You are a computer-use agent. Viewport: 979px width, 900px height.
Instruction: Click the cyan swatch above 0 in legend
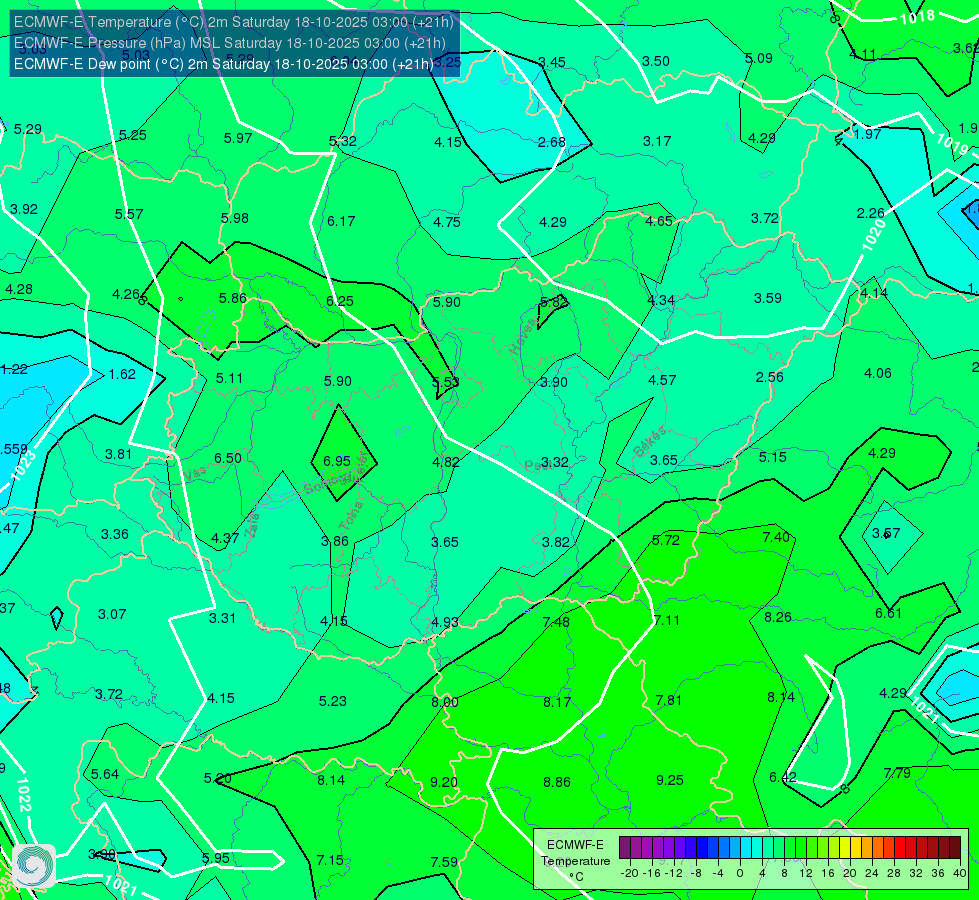click(x=745, y=848)
